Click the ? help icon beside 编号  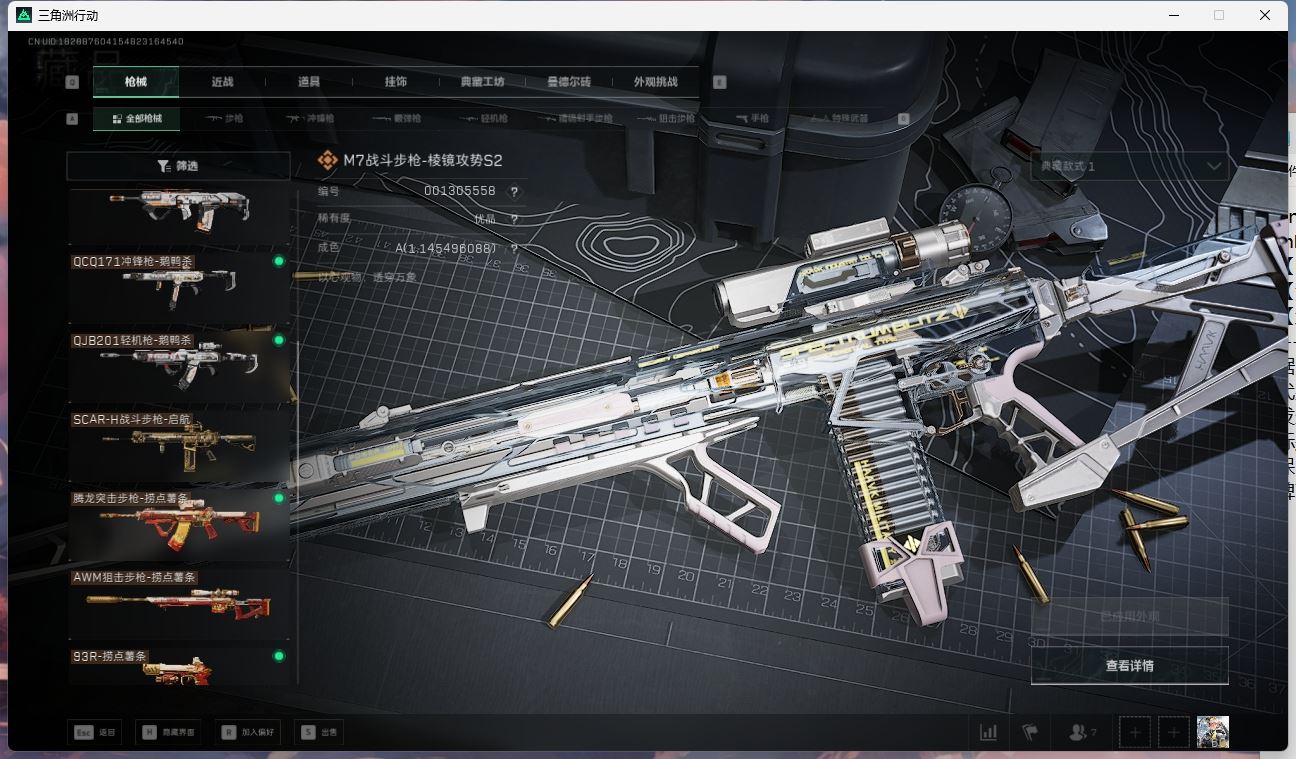pos(513,192)
